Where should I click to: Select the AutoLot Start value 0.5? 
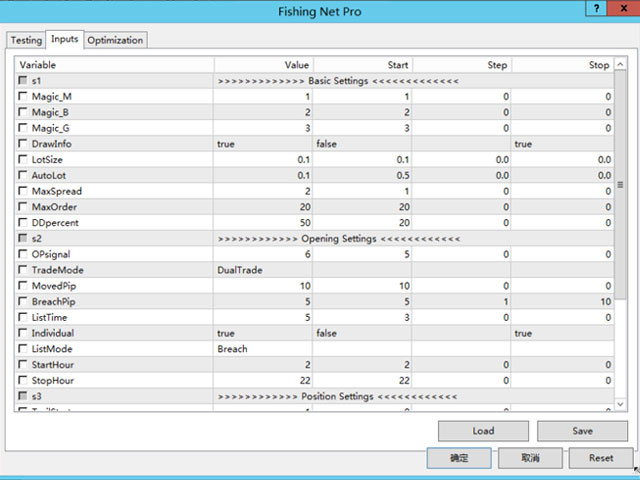point(403,176)
